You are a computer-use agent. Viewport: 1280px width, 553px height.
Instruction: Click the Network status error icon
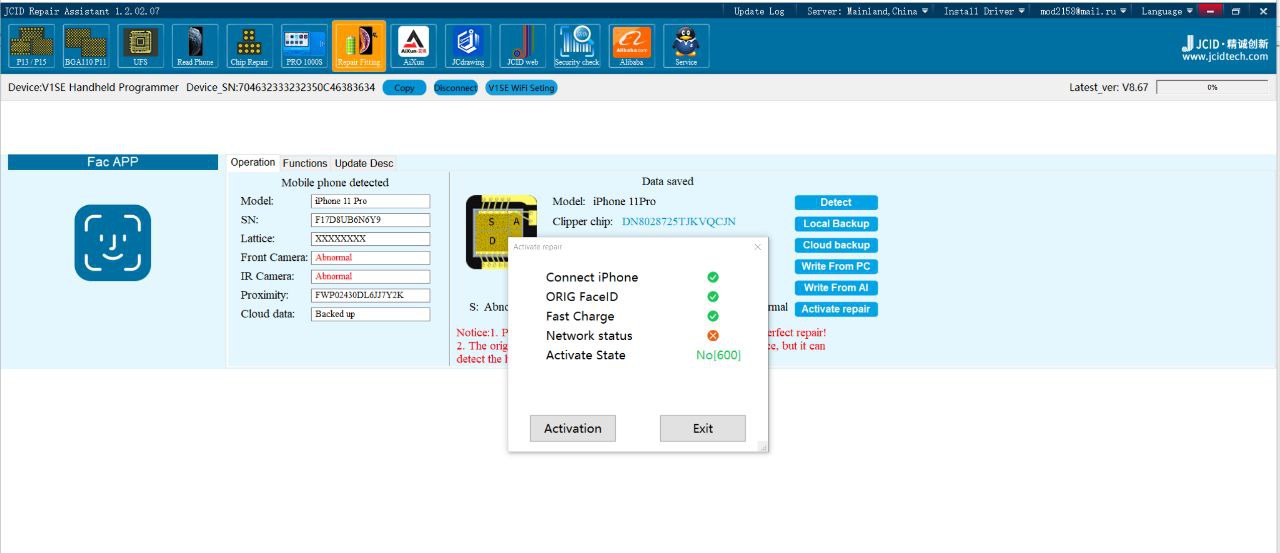click(x=713, y=336)
